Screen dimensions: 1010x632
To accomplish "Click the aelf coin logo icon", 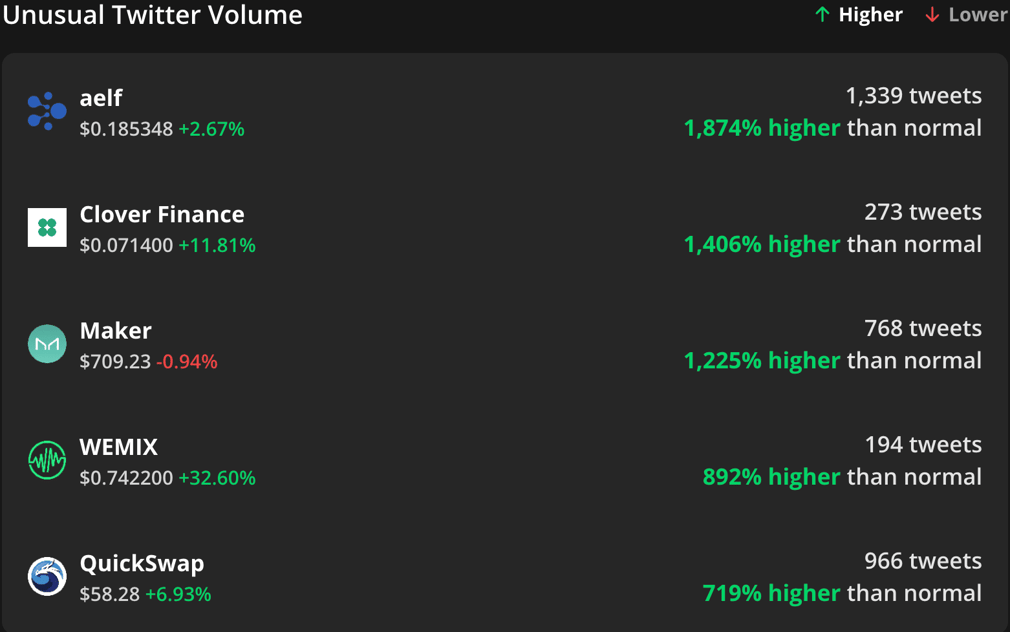I will pos(47,111).
